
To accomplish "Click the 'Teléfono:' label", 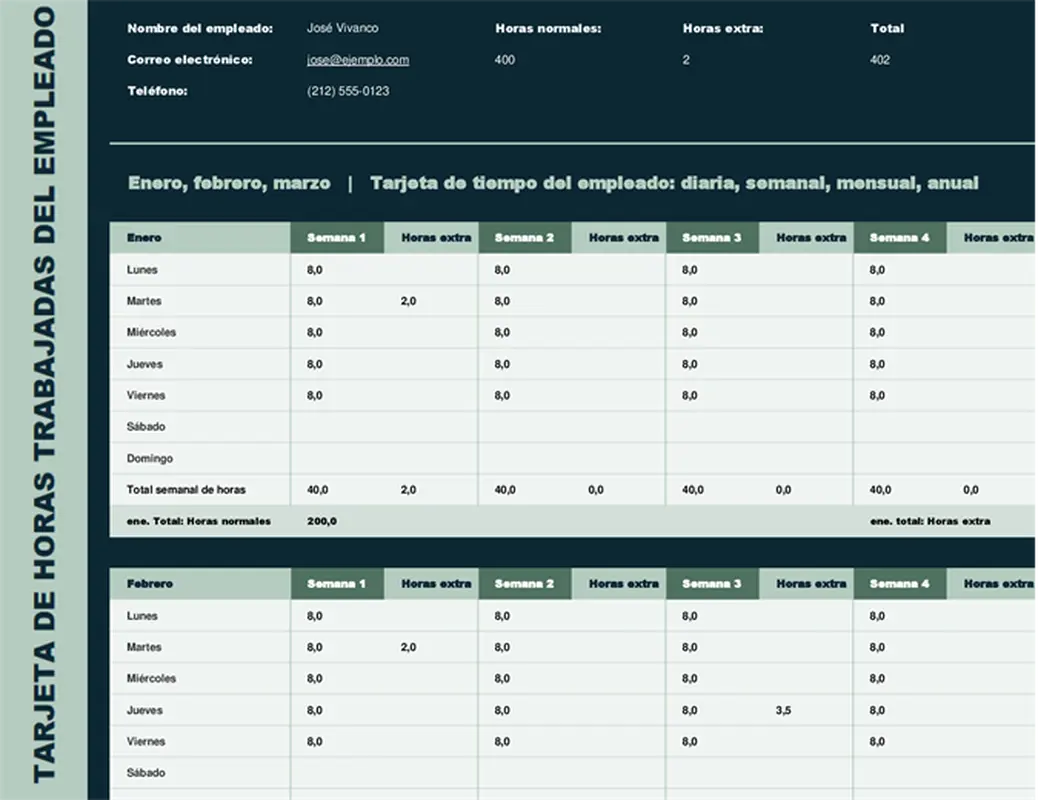I will [158, 91].
